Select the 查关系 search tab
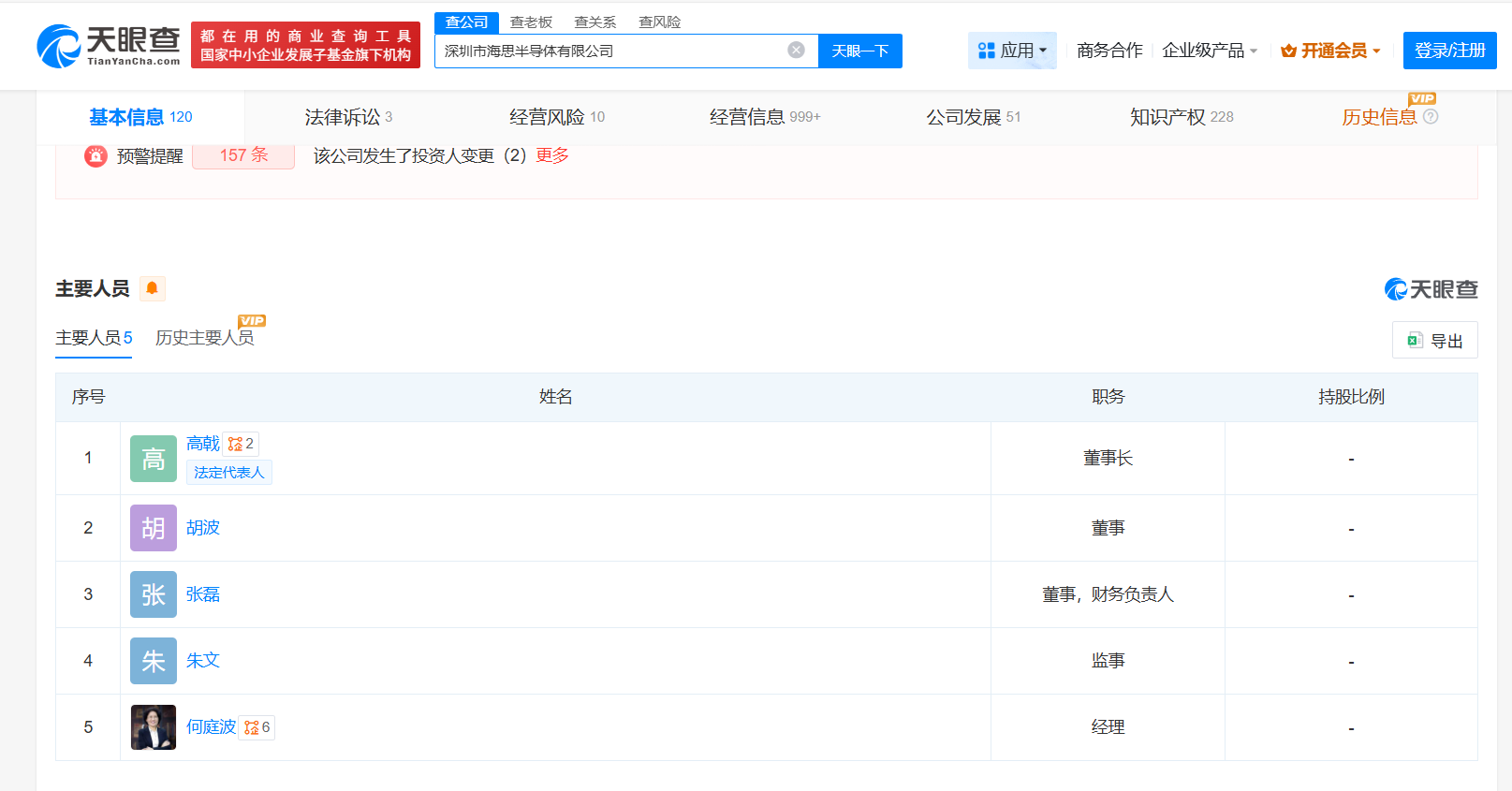The image size is (1512, 791). pos(595,22)
